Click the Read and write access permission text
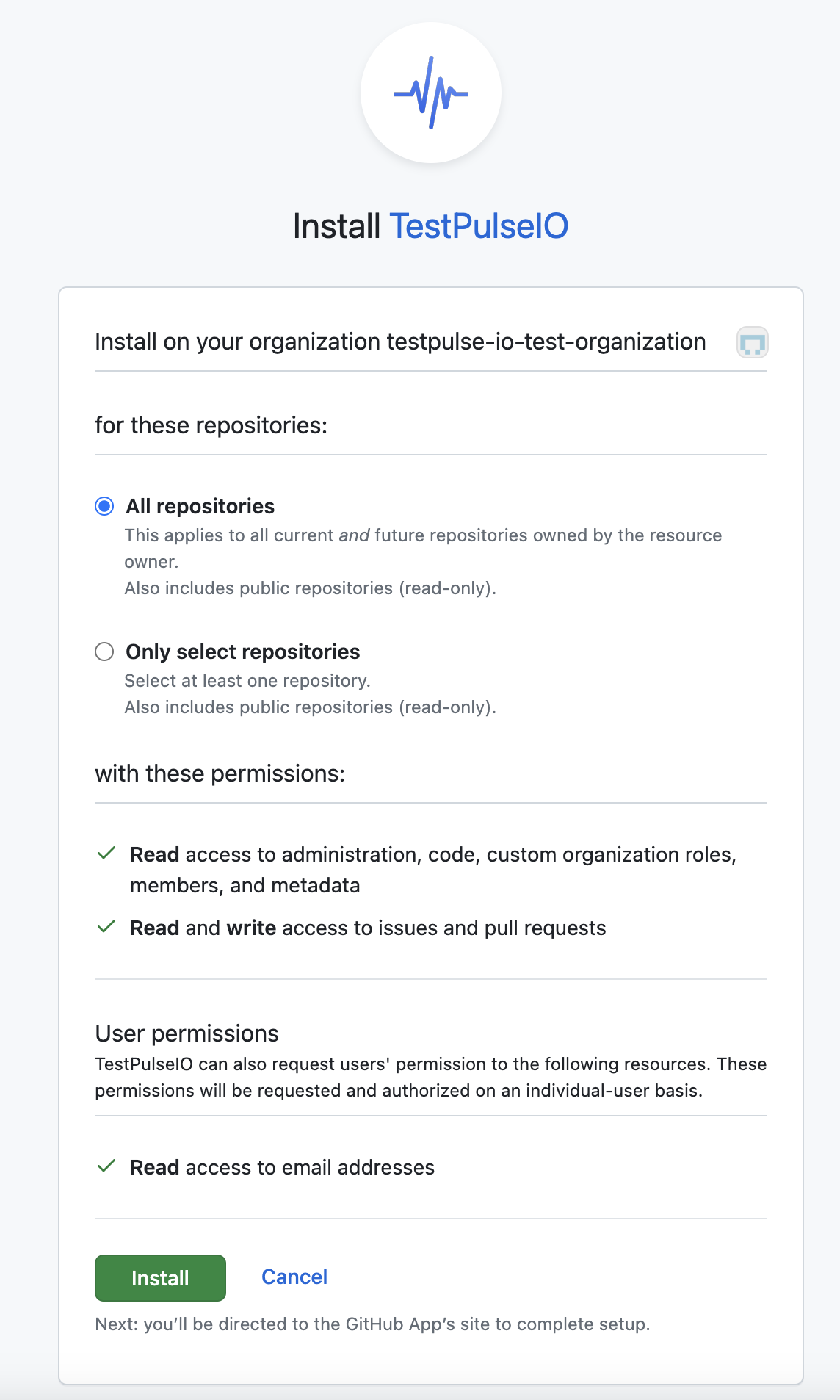This screenshot has width=840, height=1400. pos(368,928)
